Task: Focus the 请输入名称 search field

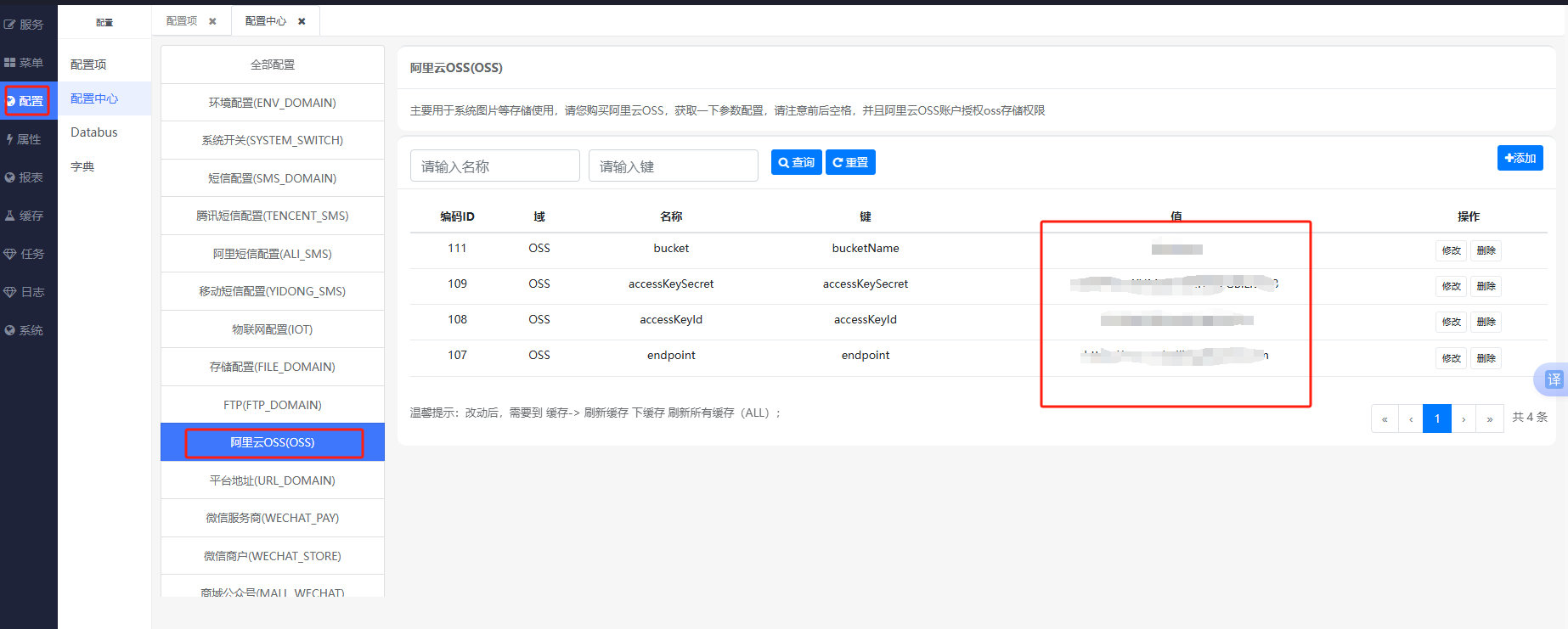Action: point(495,166)
